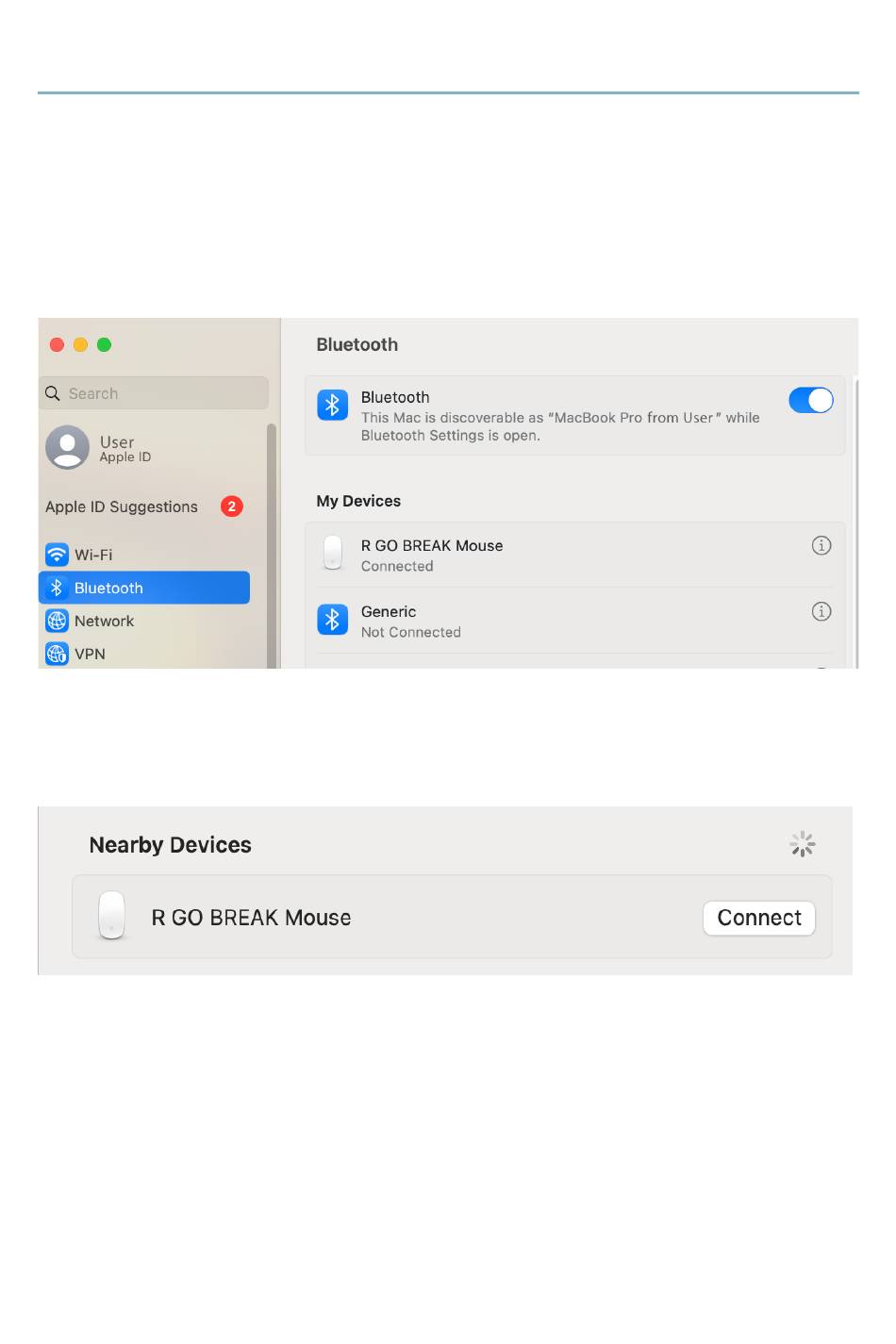Image resolution: width=896 pixels, height=1344 pixels.
Task: Click the Bluetooth page title
Action: pyautogui.click(x=357, y=344)
